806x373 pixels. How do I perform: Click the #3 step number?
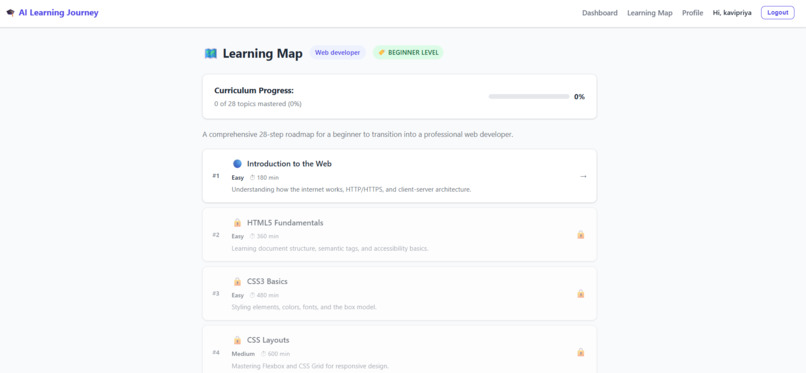[216, 293]
